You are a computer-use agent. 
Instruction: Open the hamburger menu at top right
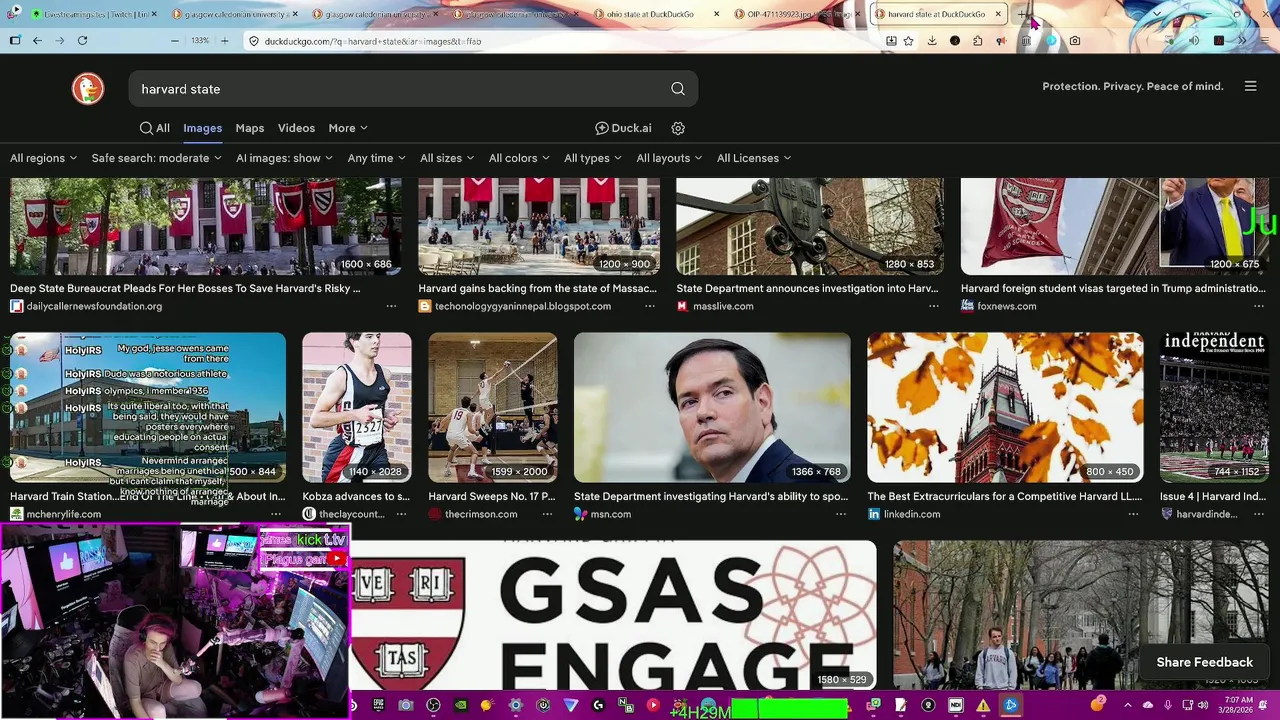(1250, 86)
